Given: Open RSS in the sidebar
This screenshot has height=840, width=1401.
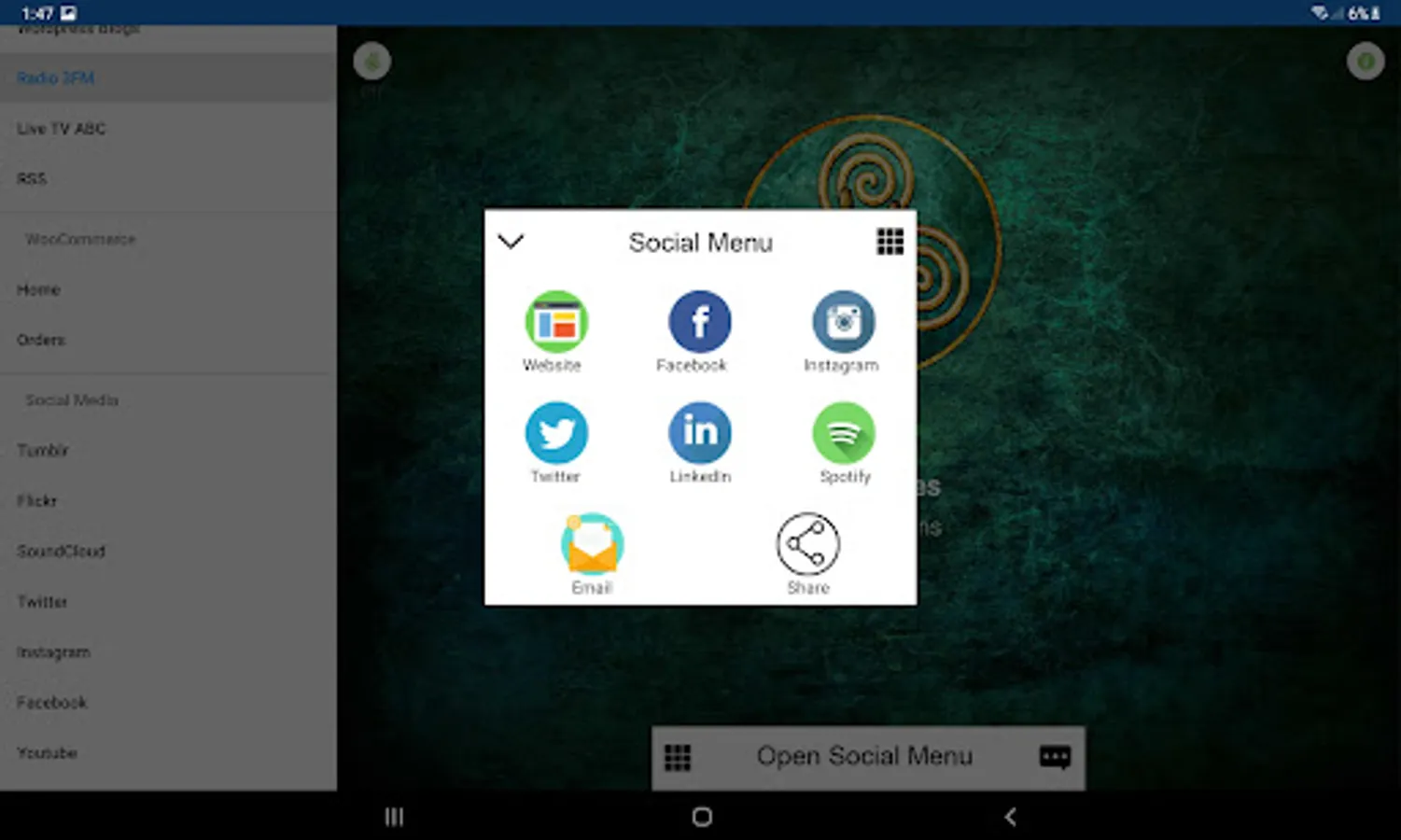Looking at the screenshot, I should [x=168, y=178].
